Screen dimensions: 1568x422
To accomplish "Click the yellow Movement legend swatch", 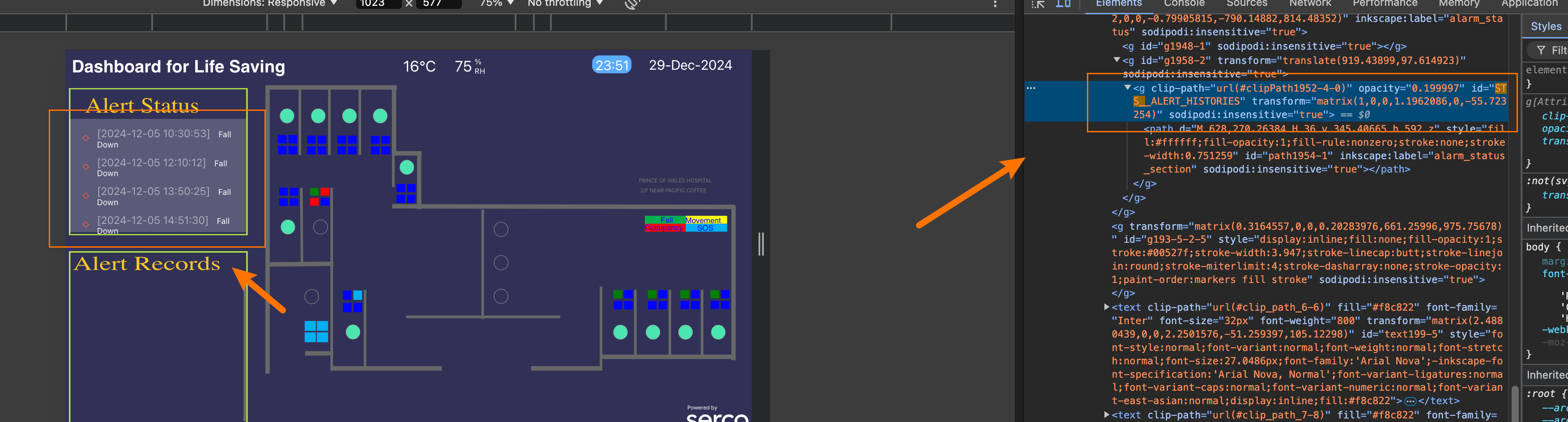I will 706,220.
